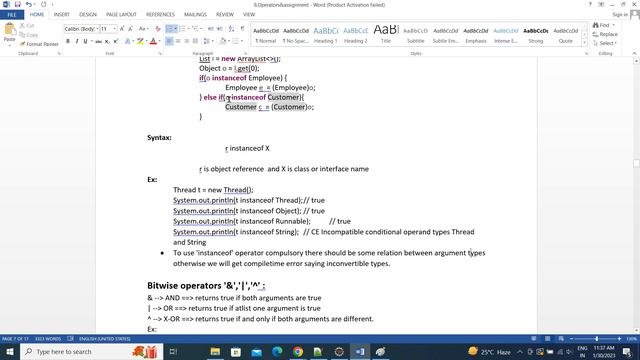Image resolution: width=640 pixels, height=360 pixels.
Task: Click the Shrink Font icon
Action: 131,29
